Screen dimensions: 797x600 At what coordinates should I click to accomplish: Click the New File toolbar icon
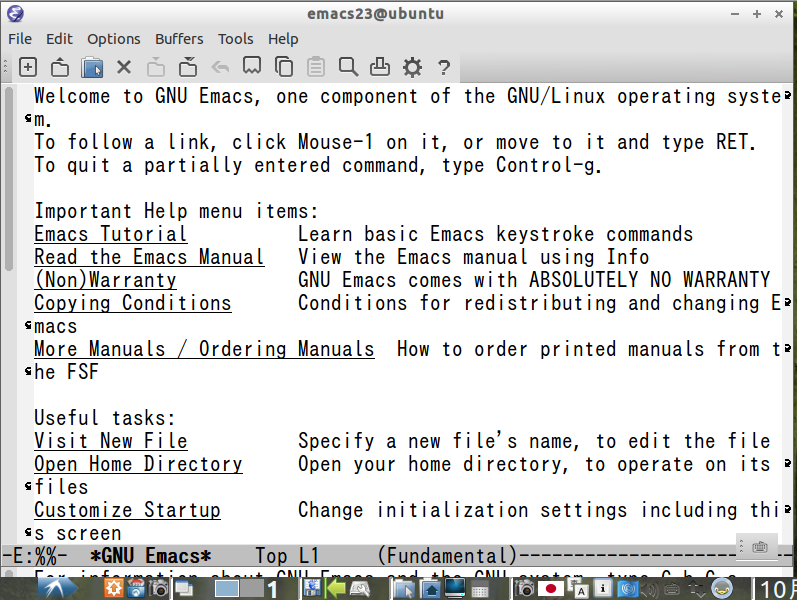(x=27, y=67)
